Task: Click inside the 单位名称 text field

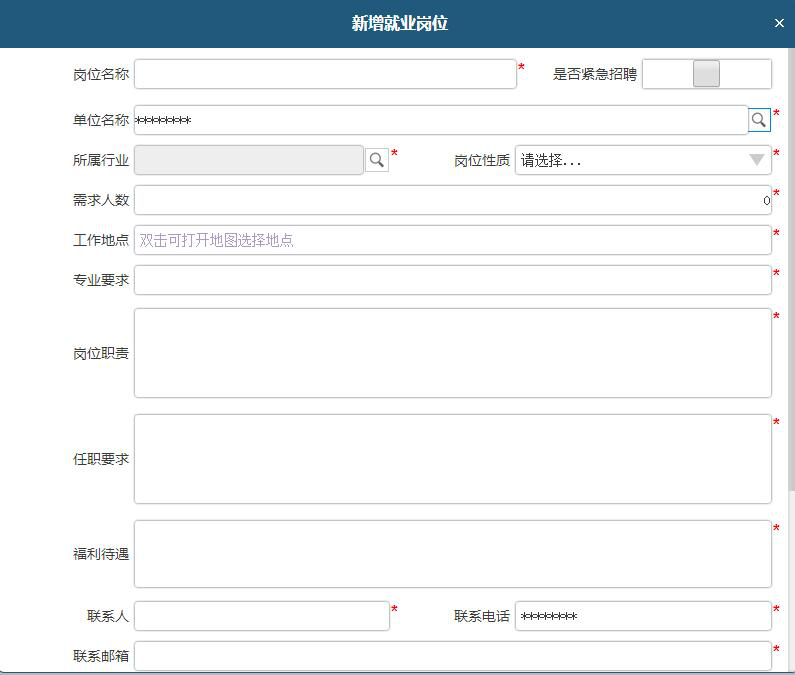Action: (440, 120)
